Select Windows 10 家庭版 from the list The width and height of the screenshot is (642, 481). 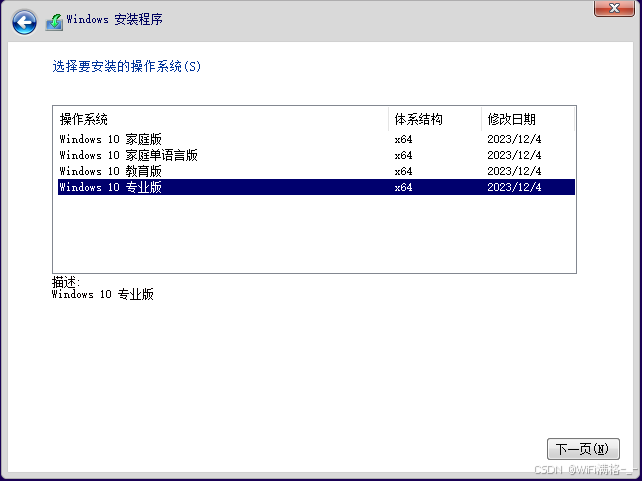[316, 139]
